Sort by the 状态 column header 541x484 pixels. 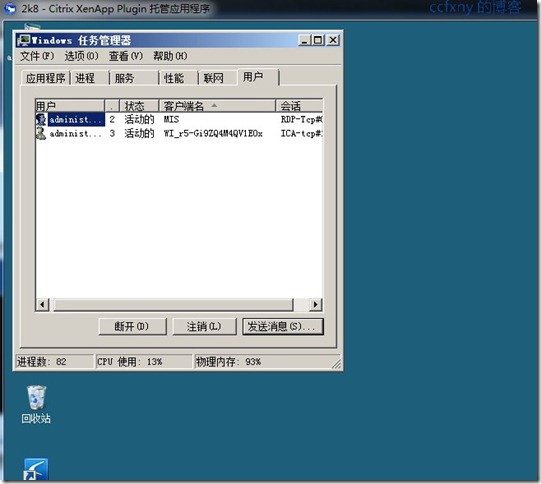139,106
